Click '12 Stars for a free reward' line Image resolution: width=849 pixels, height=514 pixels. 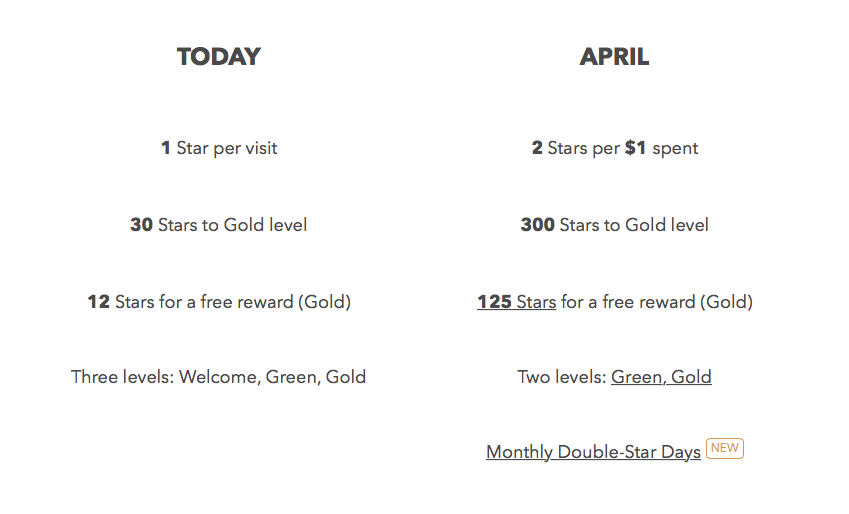(x=219, y=302)
